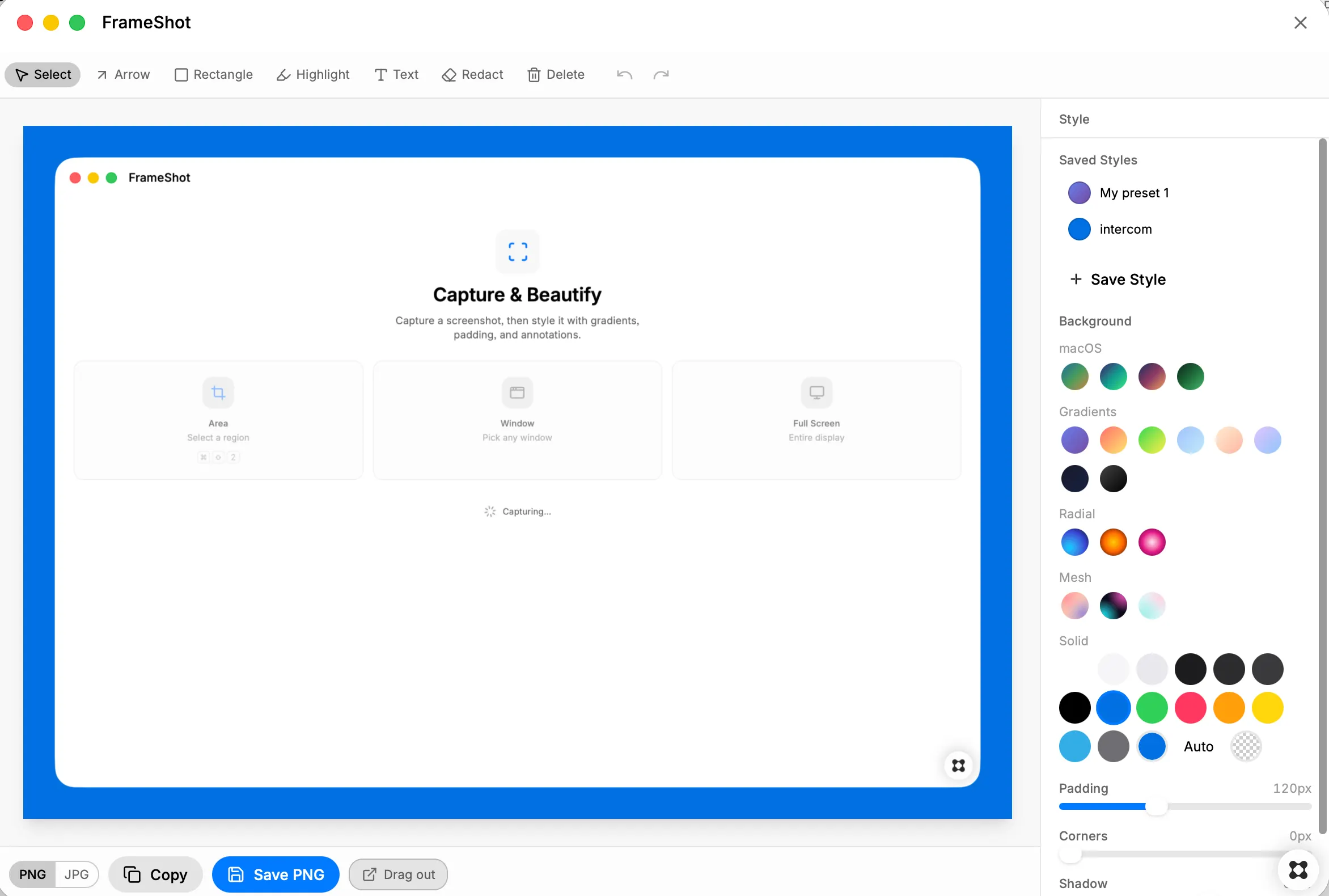Apply the intercom saved style
Viewport: 1329px width, 896px height.
(x=1110, y=229)
